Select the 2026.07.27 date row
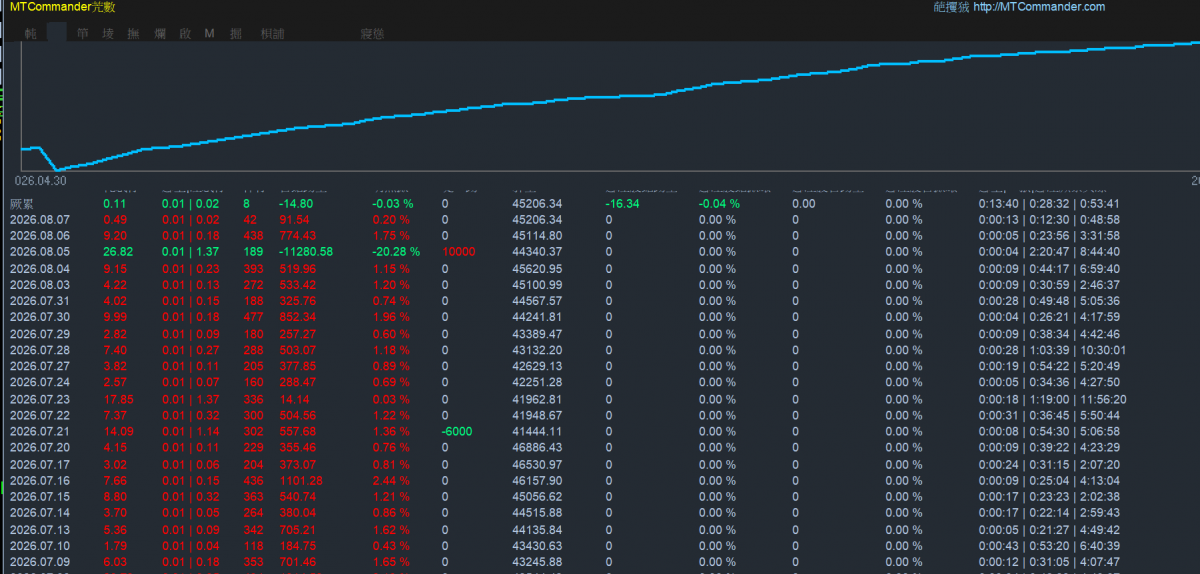Viewport: 1200px width, 574px height. click(x=600, y=366)
